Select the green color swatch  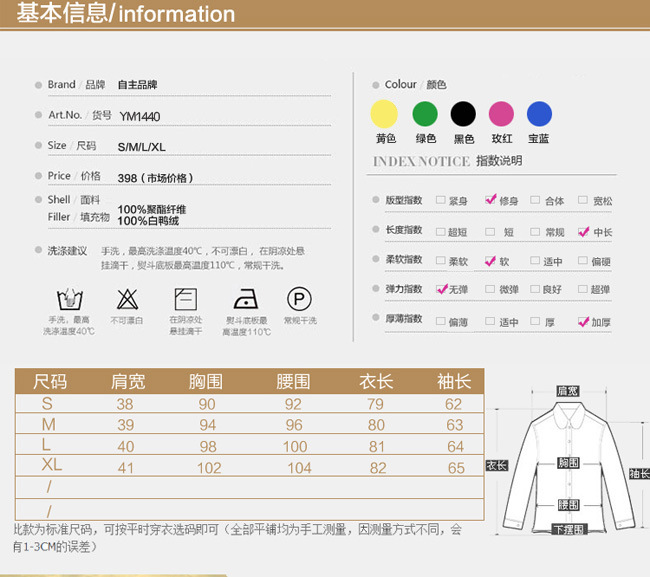(x=425, y=114)
